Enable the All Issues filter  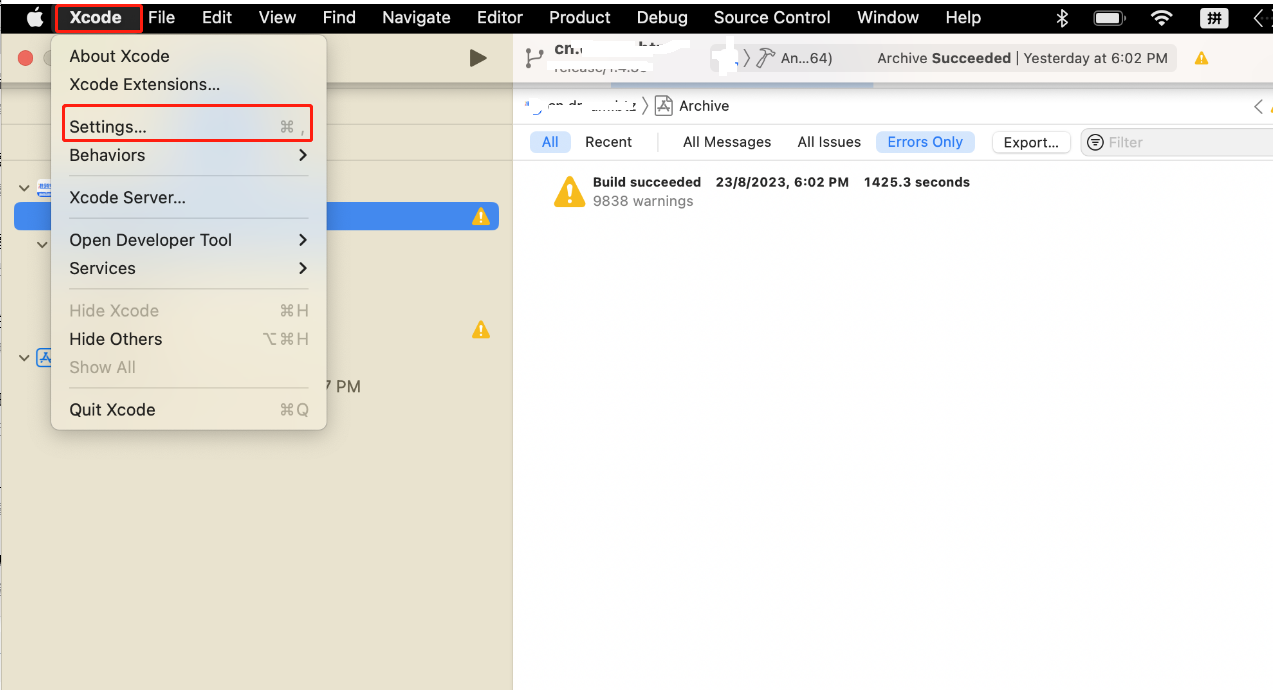coord(829,142)
